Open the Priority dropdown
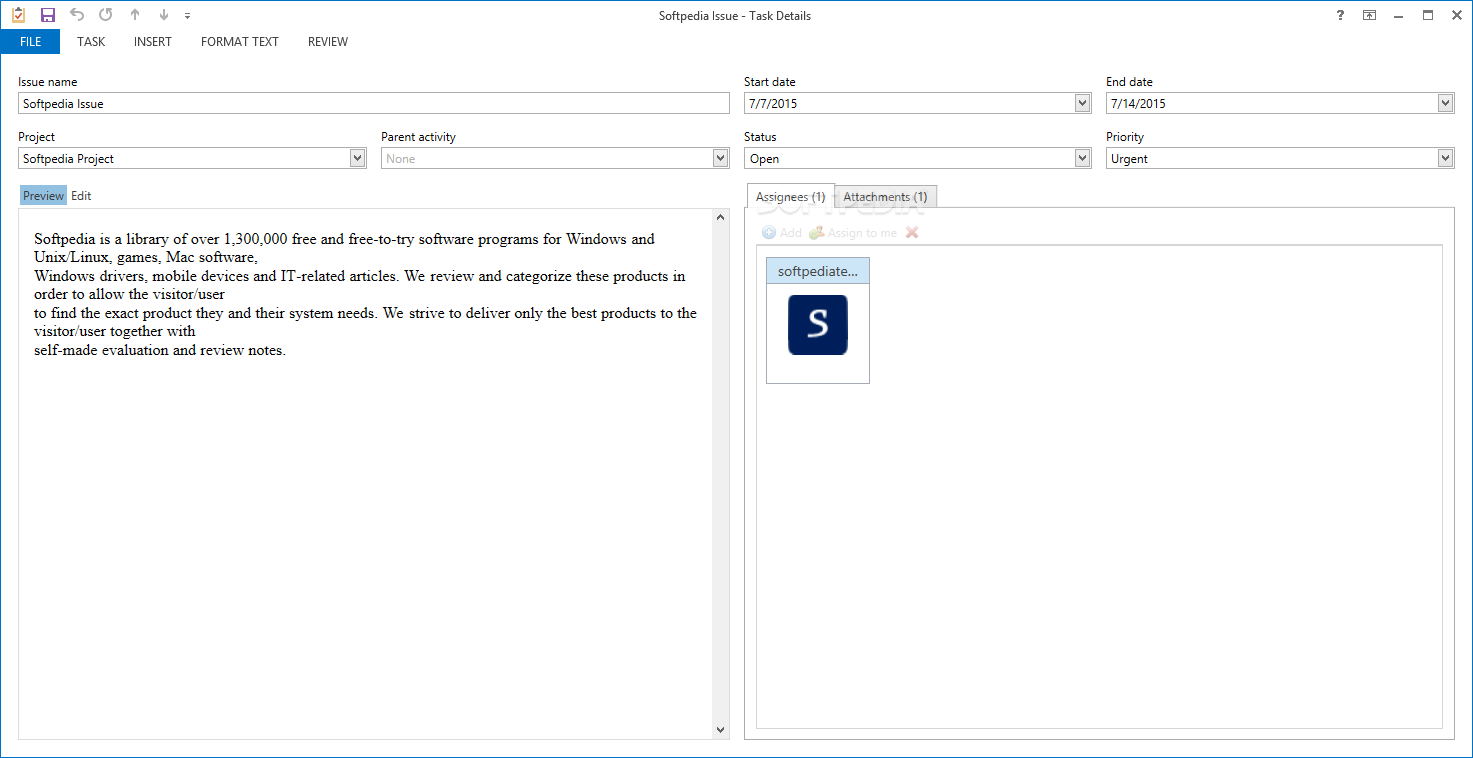 point(1445,158)
